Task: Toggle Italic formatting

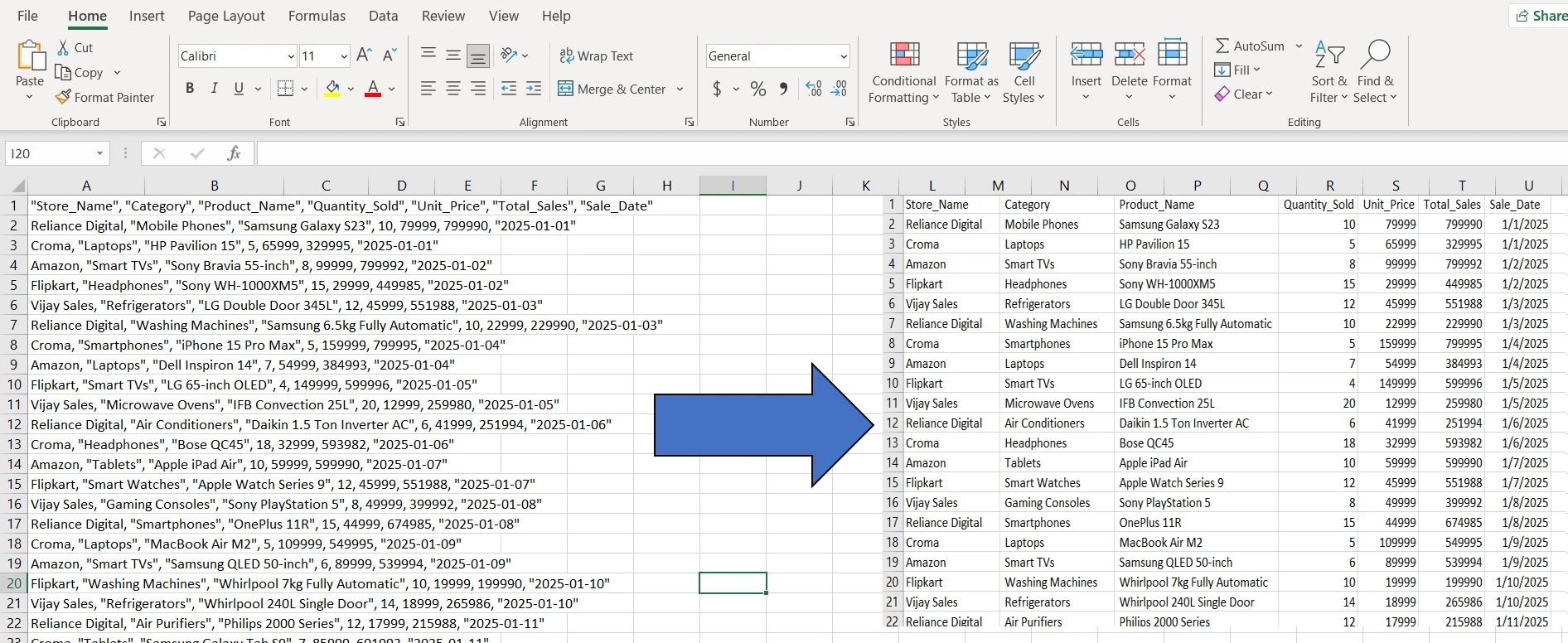Action: point(215,89)
